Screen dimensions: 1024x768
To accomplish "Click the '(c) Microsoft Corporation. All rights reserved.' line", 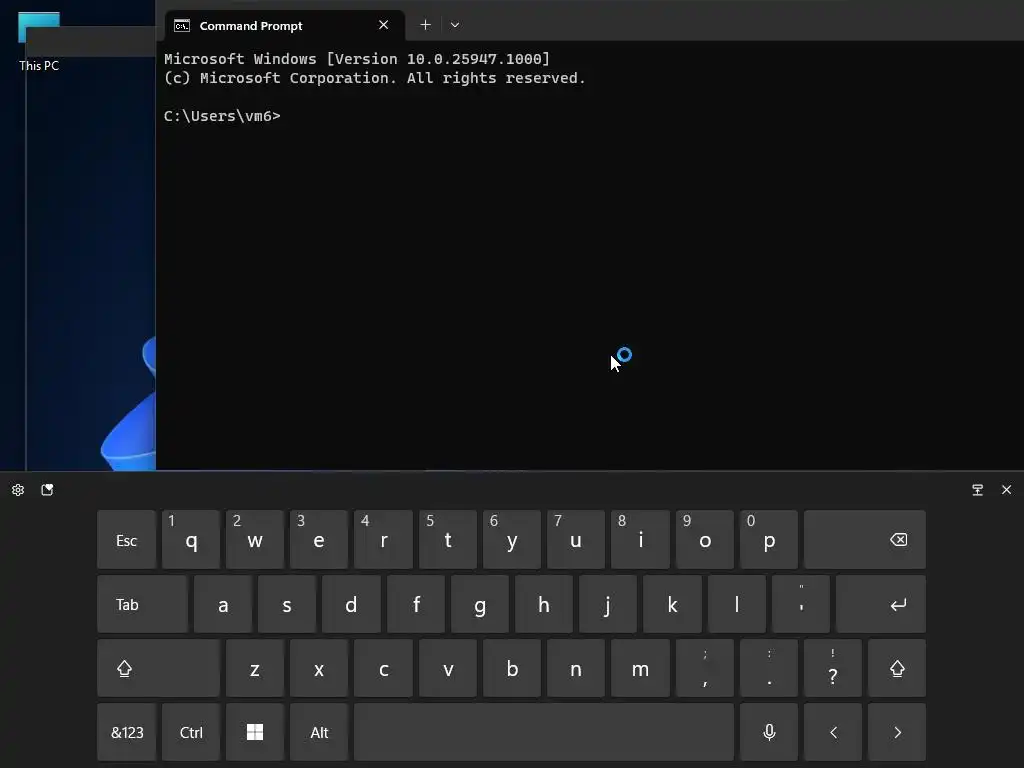I will (x=374, y=78).
